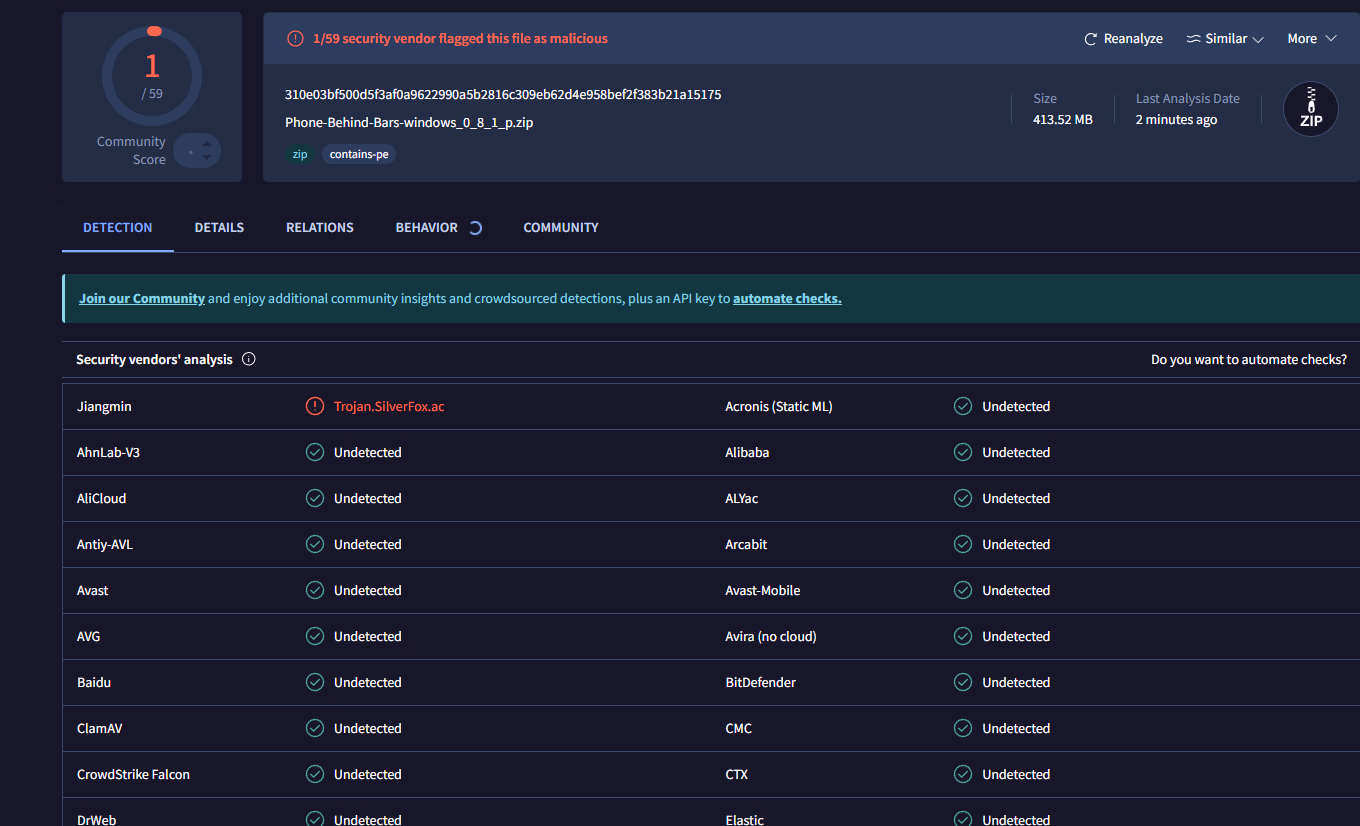Click the red alert icon in banner
Screen dimensions: 1360x826
pyautogui.click(x=295, y=39)
